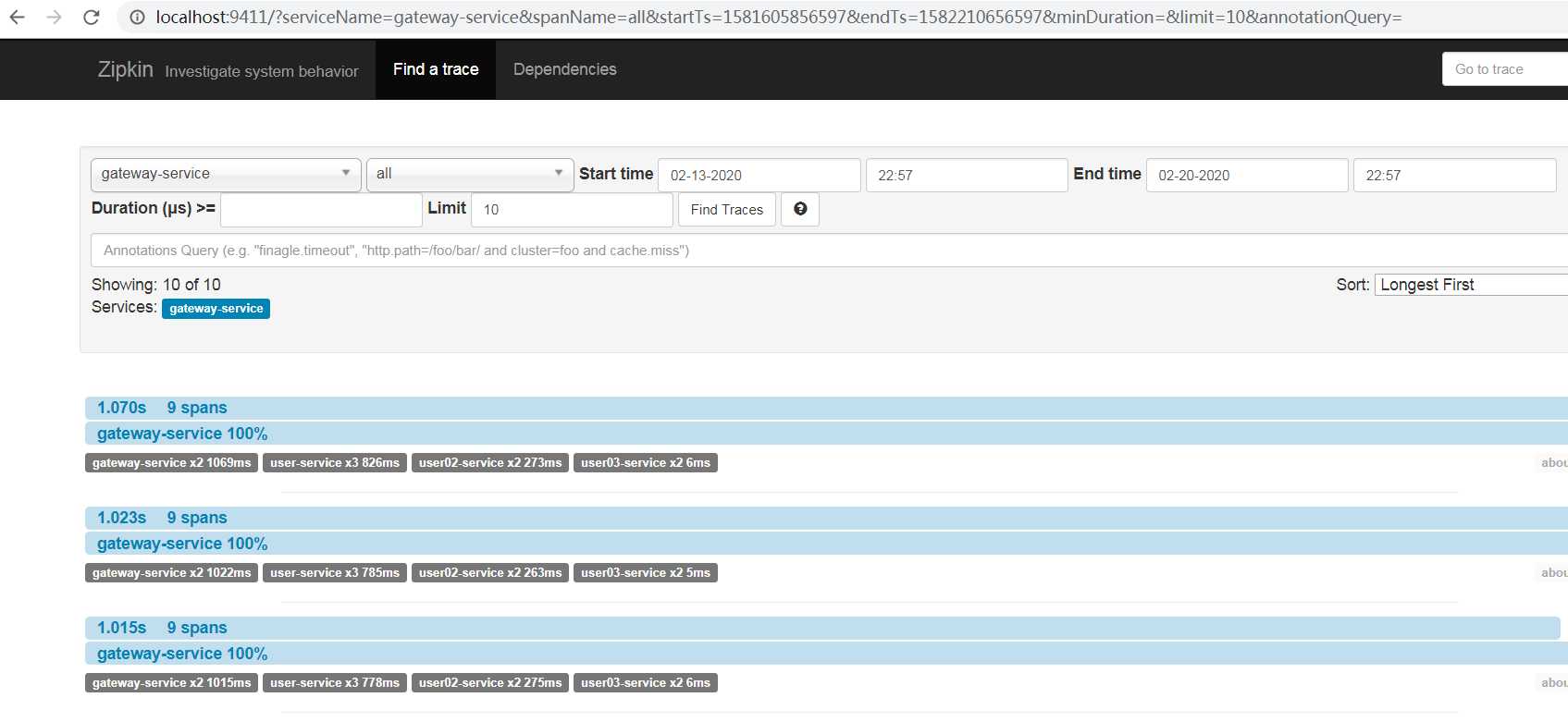Click the user-service x3 785ms label
This screenshot has width=1568, height=722.
pyautogui.click(x=335, y=573)
